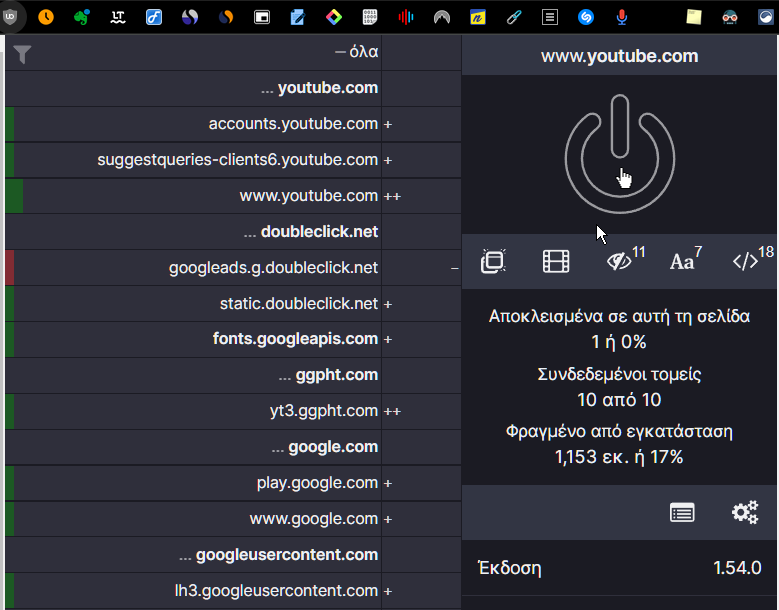Open the LanguageTool LT extension icon
Viewport: 779px width, 610px height.
[118, 17]
